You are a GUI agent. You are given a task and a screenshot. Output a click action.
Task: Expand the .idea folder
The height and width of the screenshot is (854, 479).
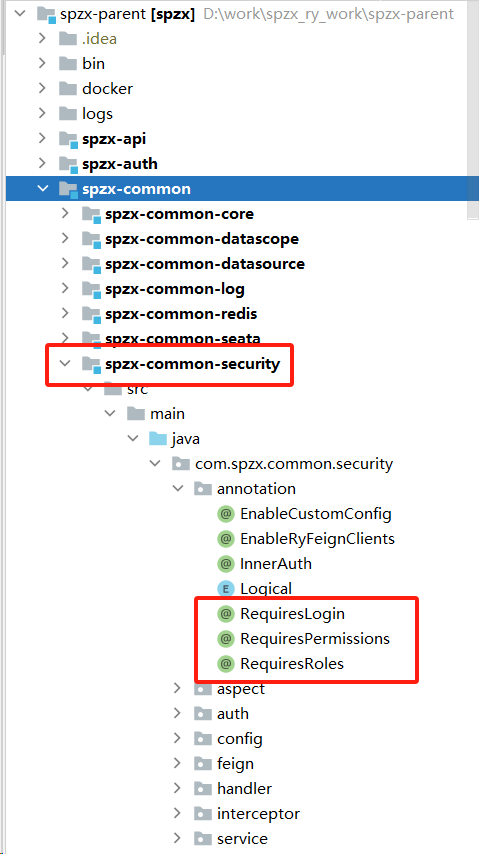click(x=43, y=39)
